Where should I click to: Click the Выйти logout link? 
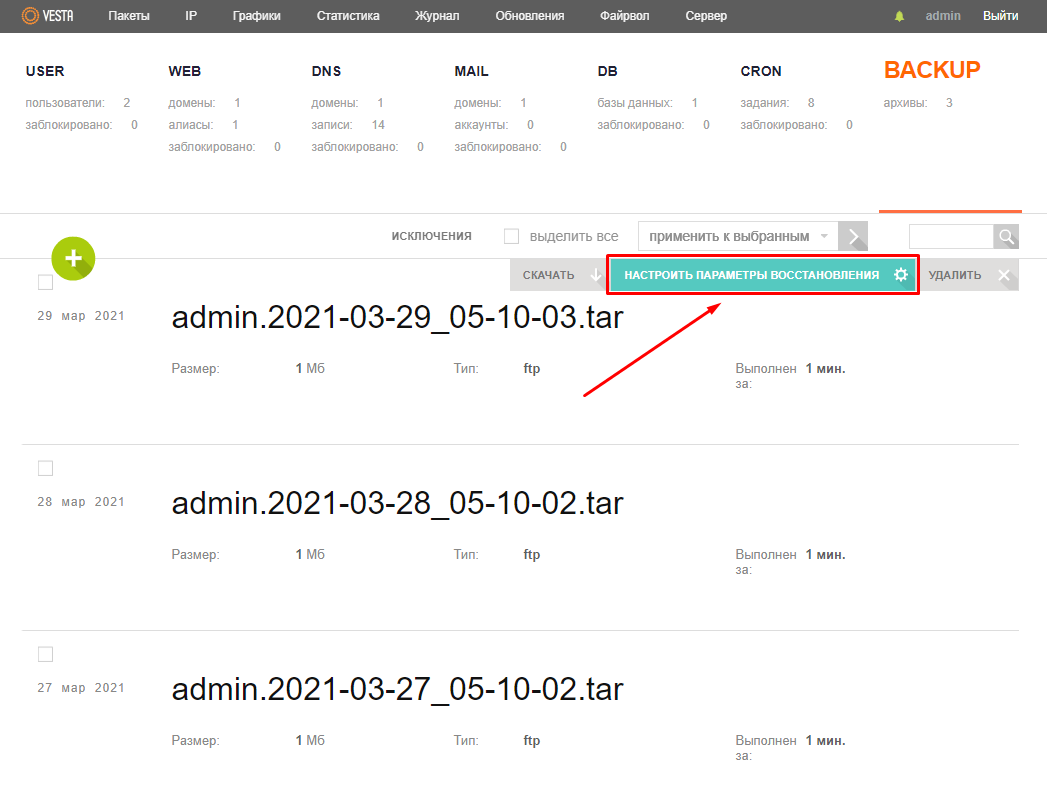click(x=1000, y=16)
